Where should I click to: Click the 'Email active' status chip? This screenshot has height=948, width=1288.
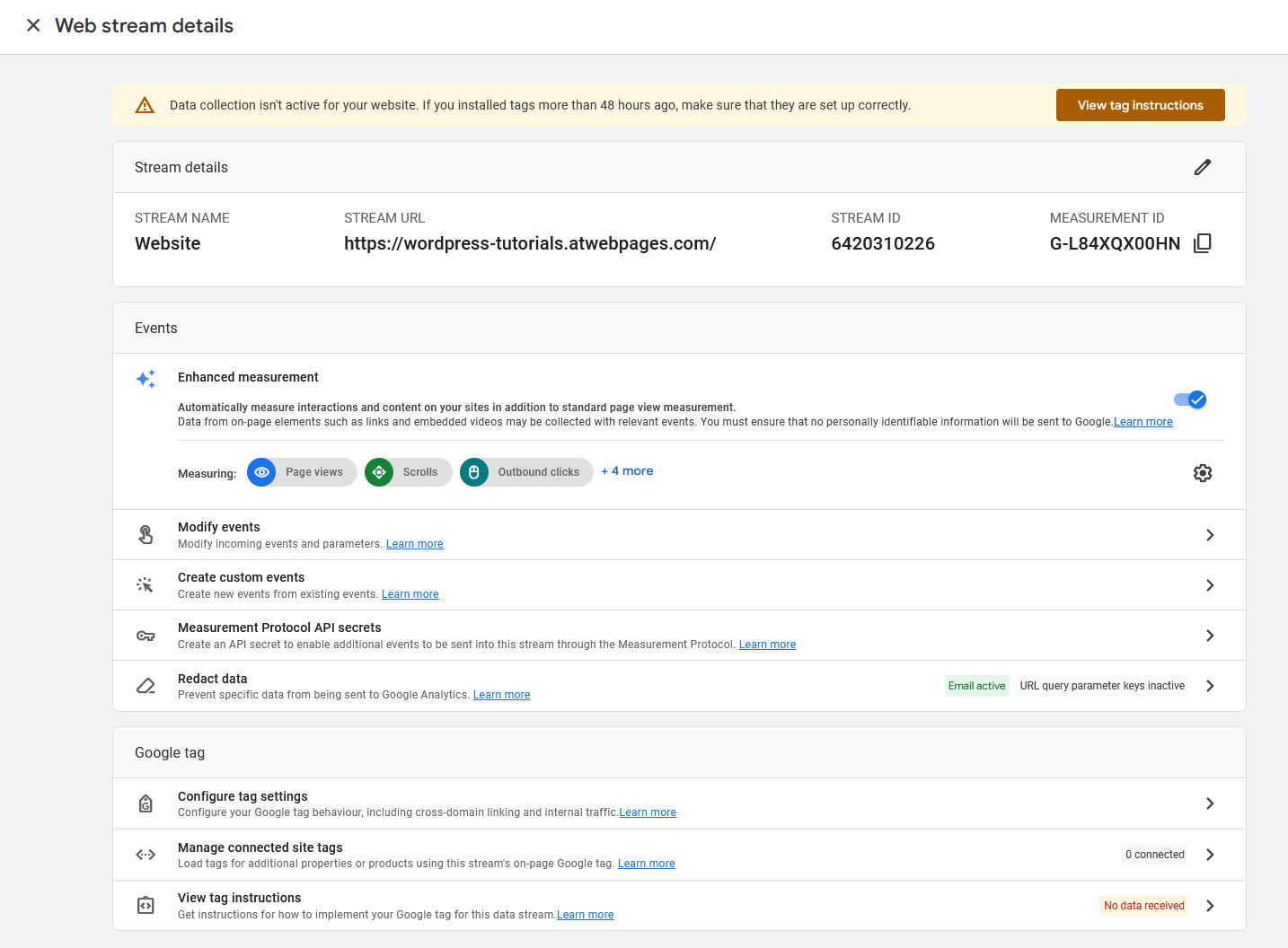(x=976, y=685)
